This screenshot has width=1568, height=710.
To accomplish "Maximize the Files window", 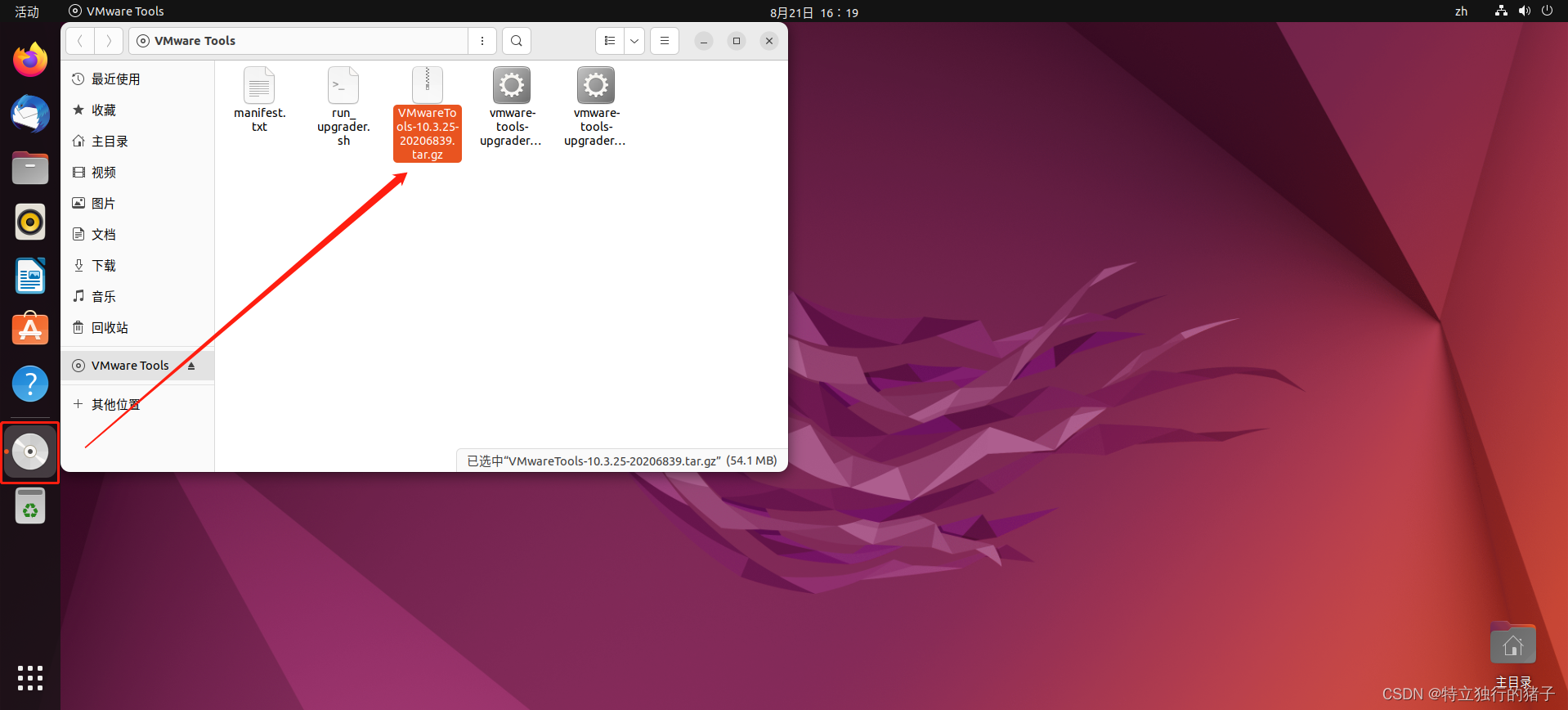I will pyautogui.click(x=737, y=41).
